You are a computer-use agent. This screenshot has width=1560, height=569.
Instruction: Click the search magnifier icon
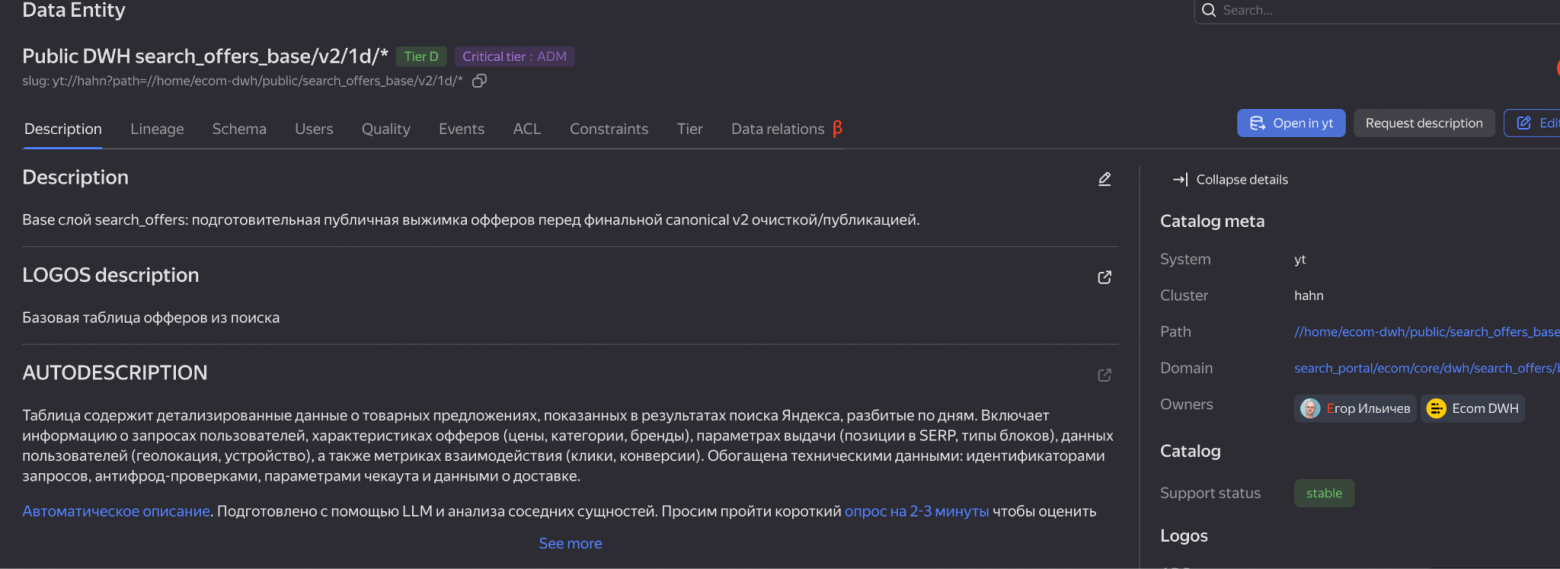pos(1209,10)
